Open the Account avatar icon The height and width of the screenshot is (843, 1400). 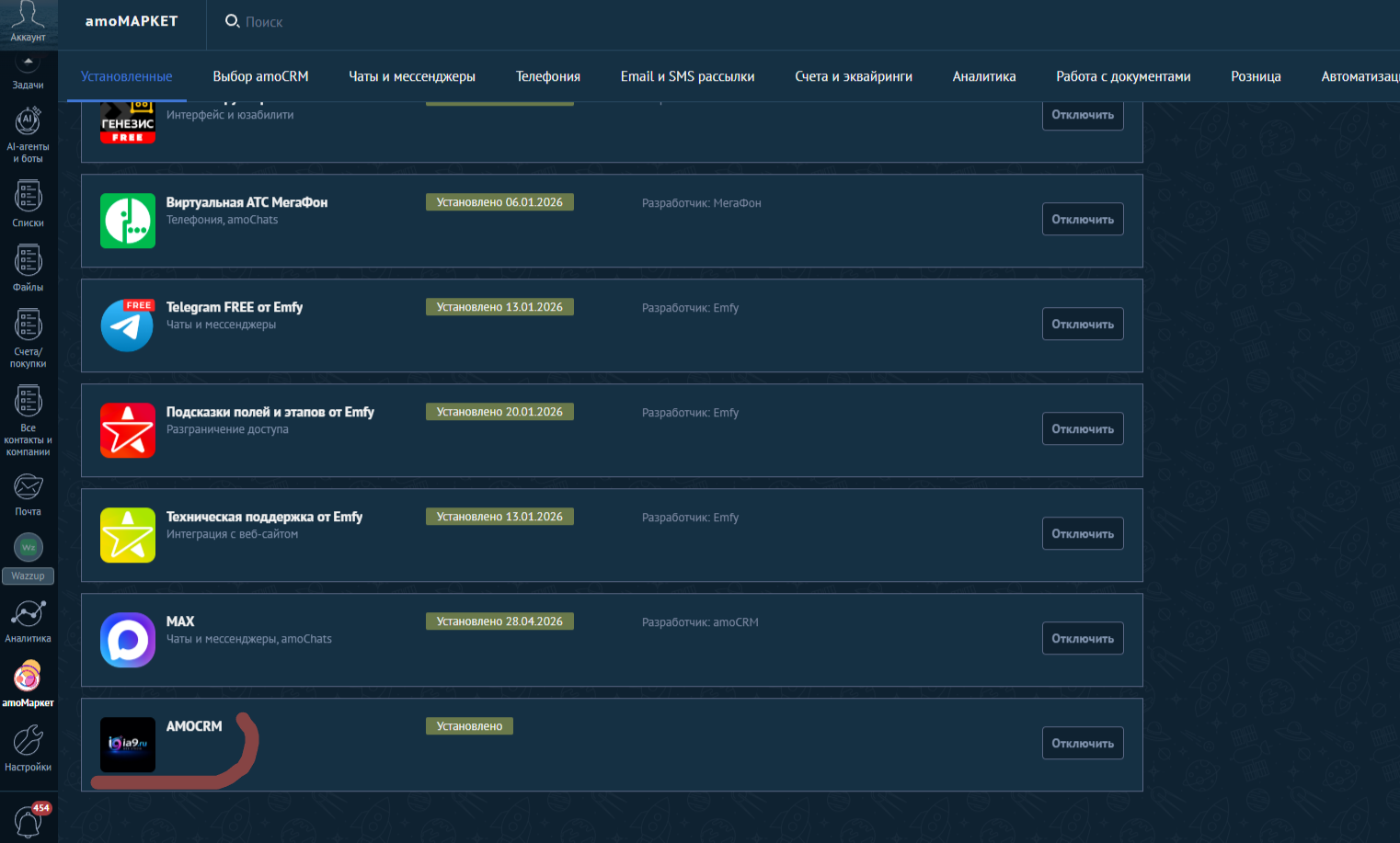pos(28,16)
